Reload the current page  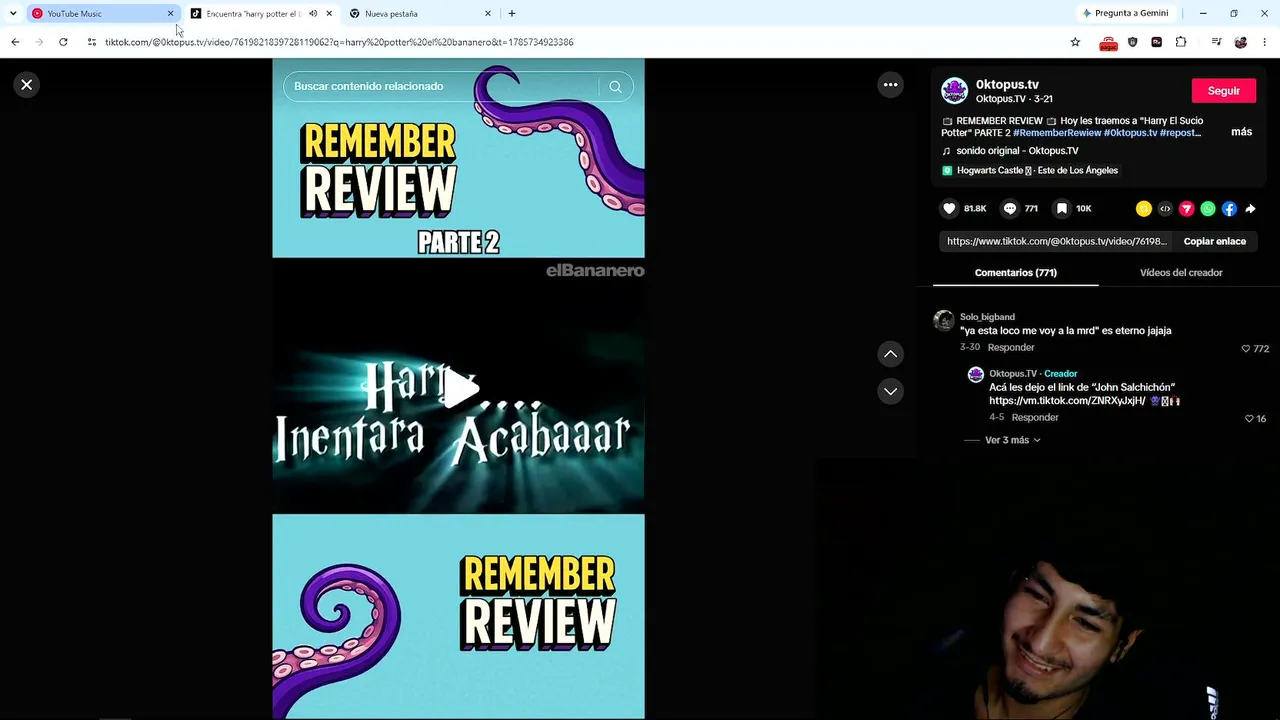click(63, 42)
